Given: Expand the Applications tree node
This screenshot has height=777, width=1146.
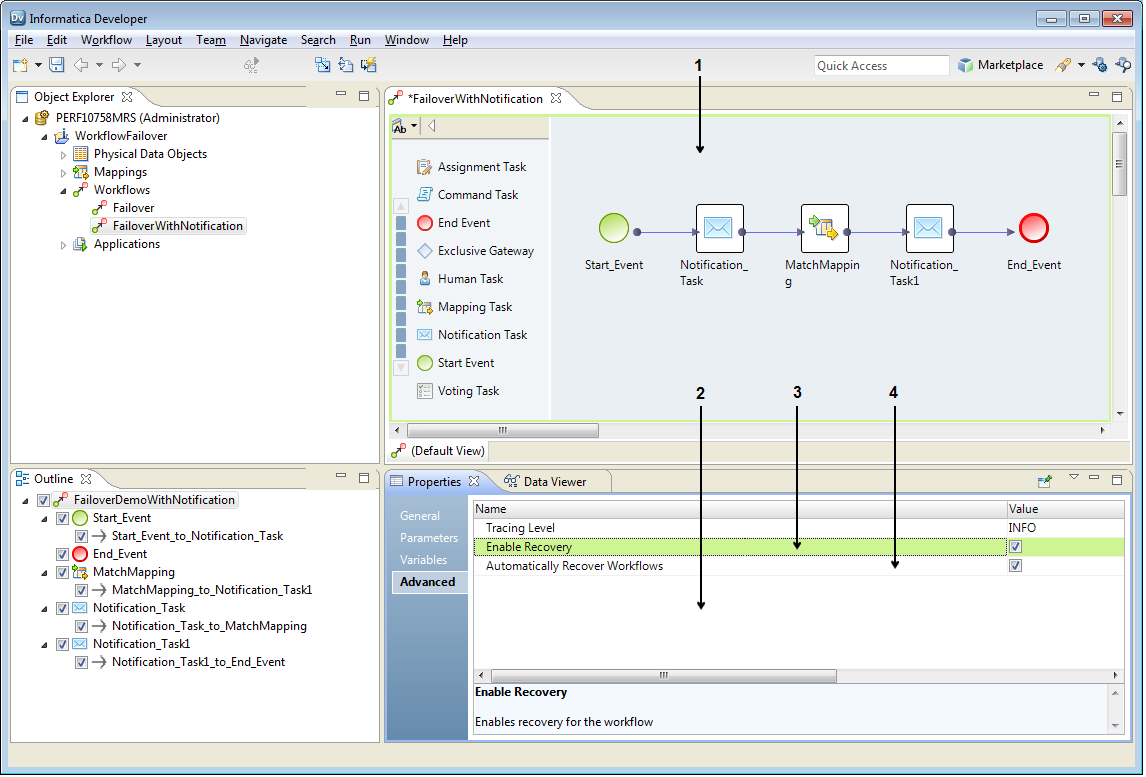Looking at the screenshot, I should 64,245.
